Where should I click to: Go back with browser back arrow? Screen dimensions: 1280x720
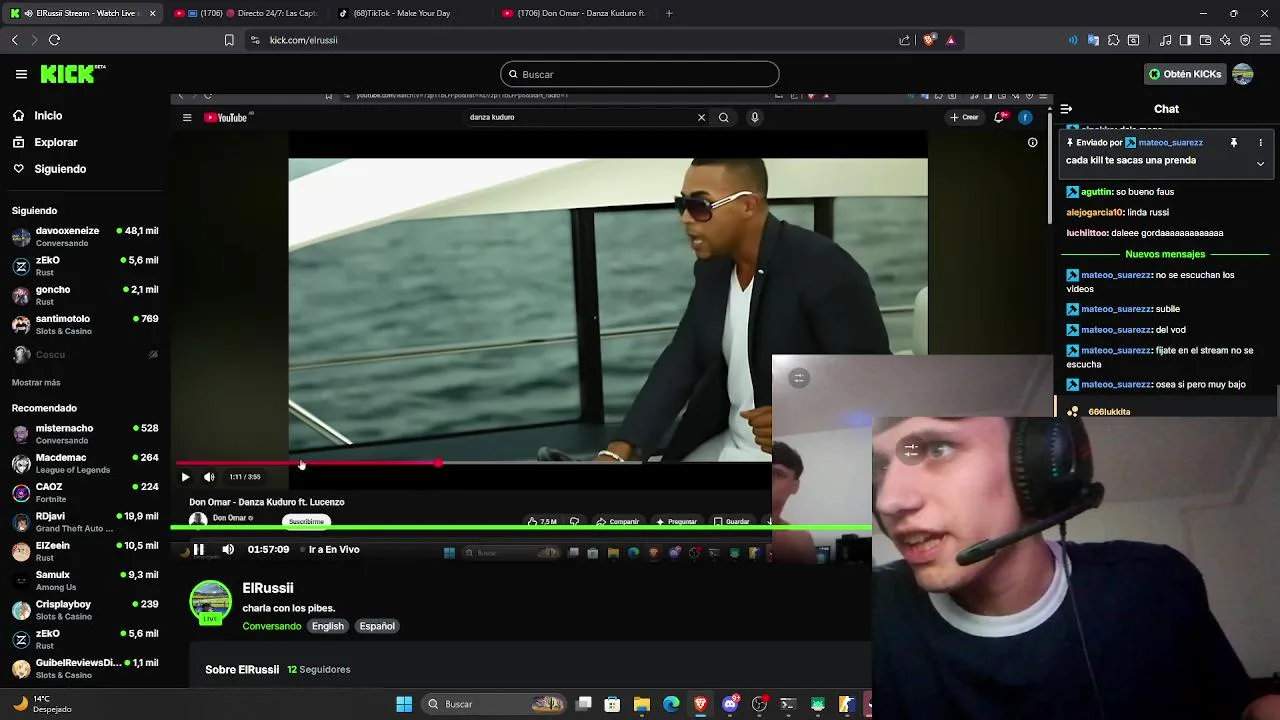14,40
